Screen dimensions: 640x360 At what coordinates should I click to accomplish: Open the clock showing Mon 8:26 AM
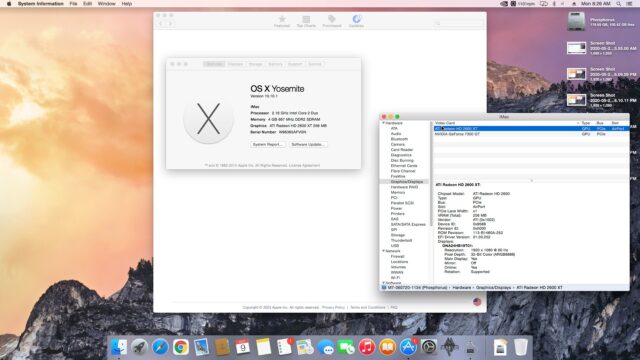click(596, 4)
